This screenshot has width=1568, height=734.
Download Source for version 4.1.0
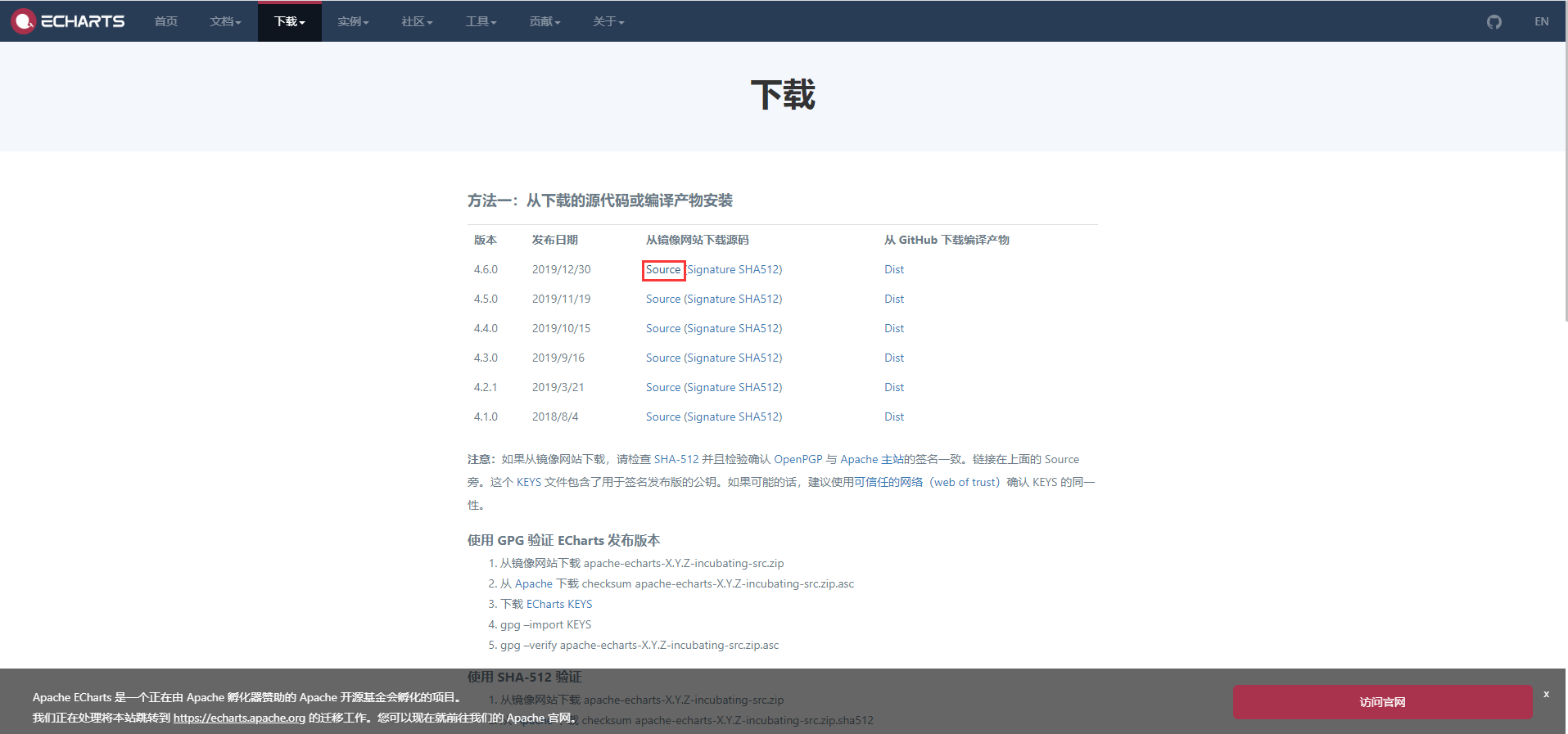point(663,417)
